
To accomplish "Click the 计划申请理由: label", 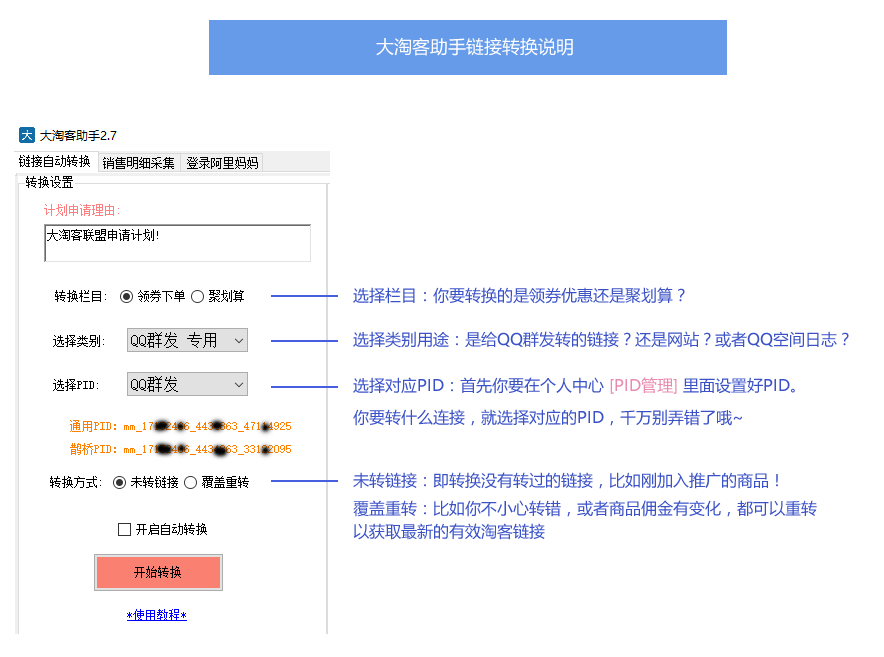I will (x=82, y=210).
